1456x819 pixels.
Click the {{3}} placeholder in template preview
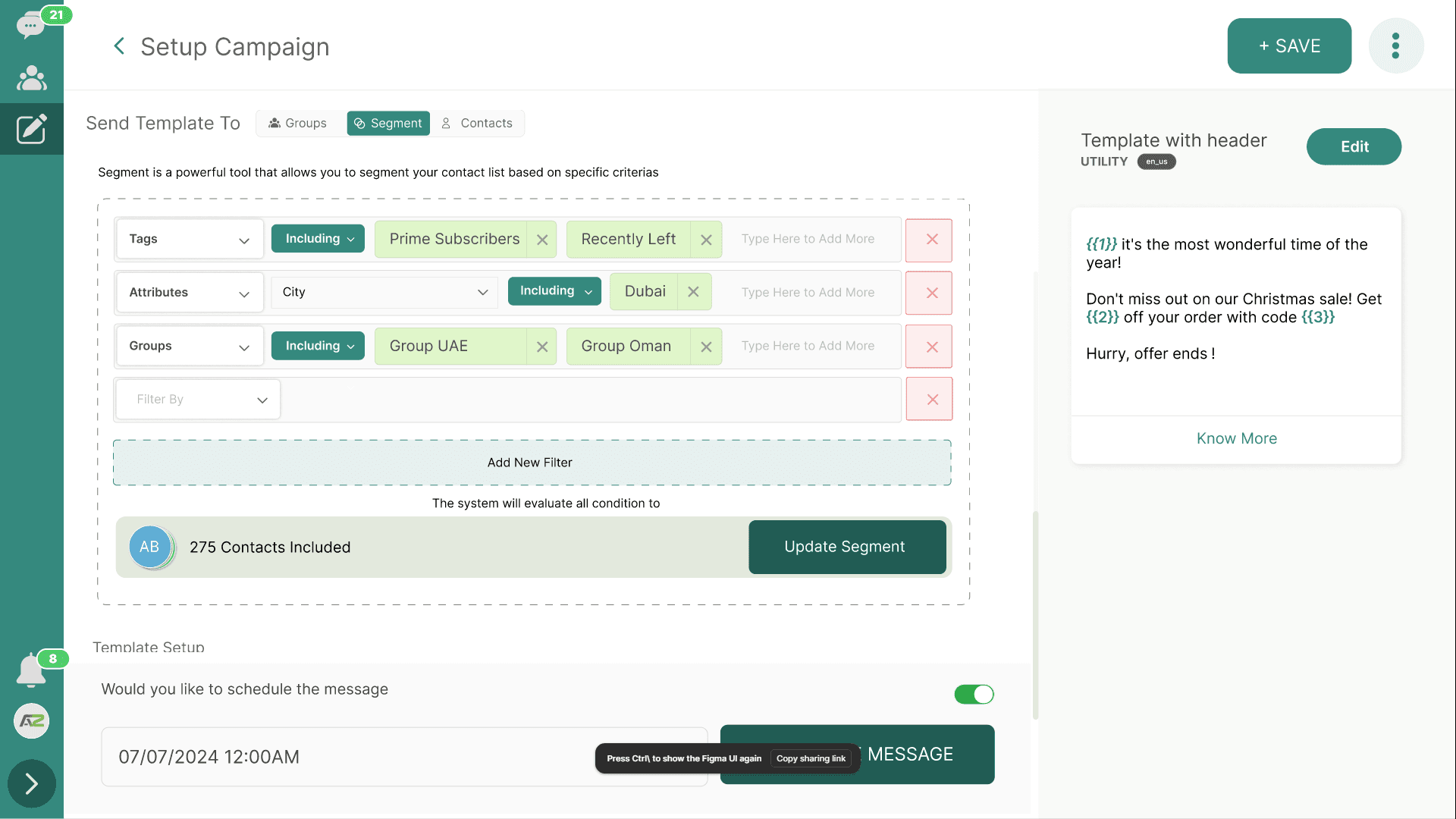1318,317
